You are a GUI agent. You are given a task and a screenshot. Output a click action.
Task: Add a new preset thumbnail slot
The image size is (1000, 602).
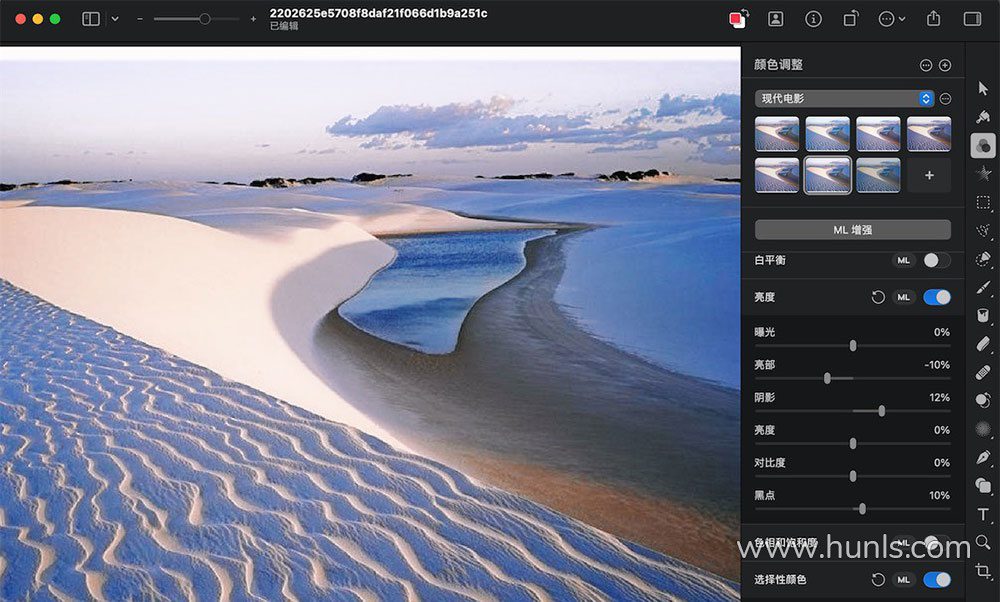click(929, 175)
